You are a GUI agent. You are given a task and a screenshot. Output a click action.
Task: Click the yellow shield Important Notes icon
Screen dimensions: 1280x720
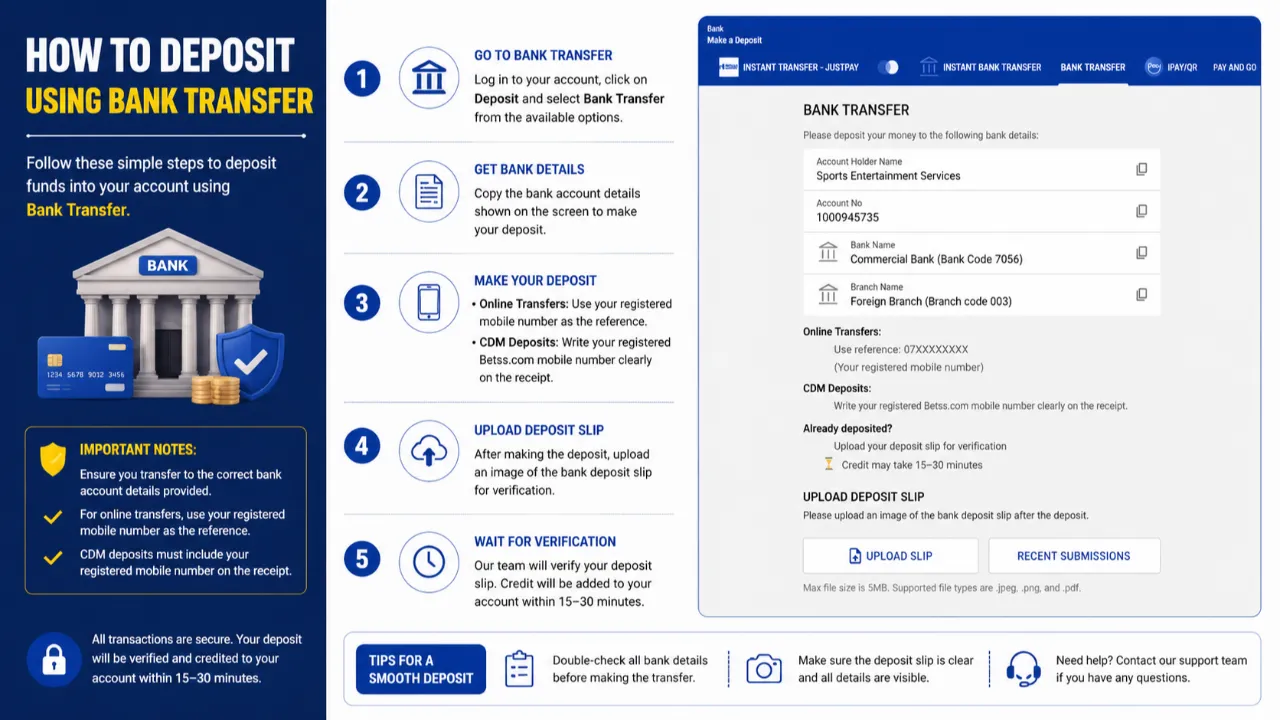53,459
